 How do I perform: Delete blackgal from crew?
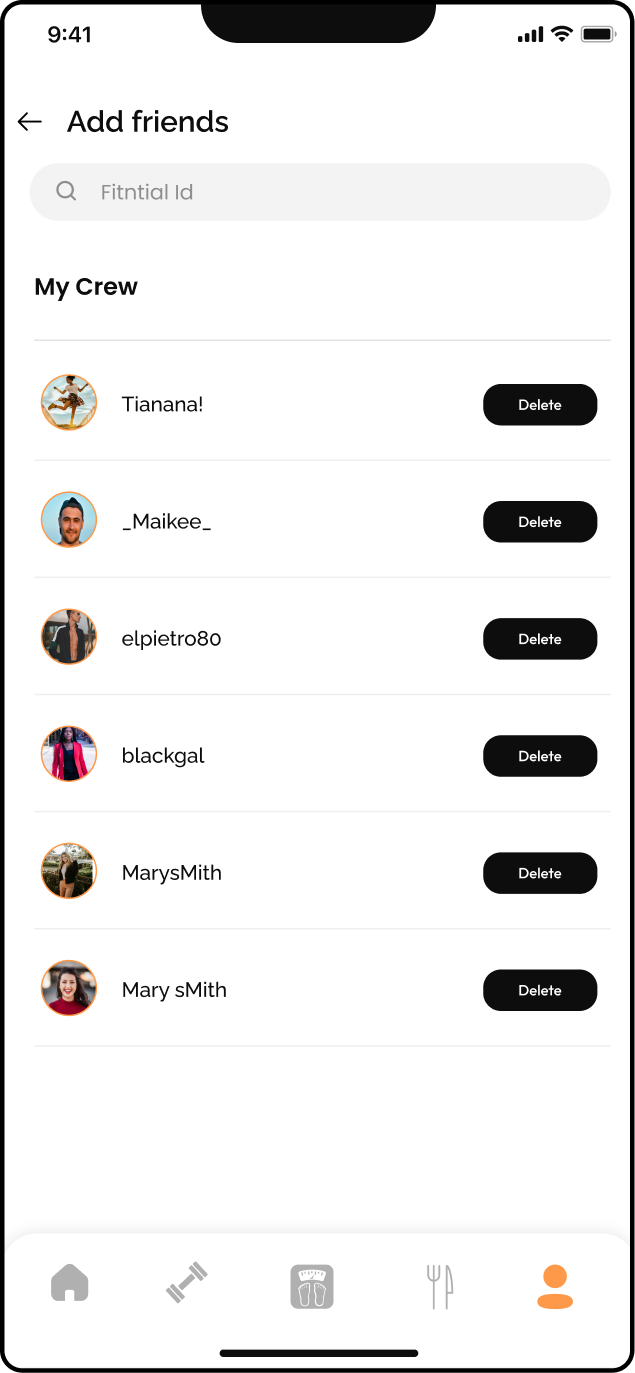tap(540, 756)
